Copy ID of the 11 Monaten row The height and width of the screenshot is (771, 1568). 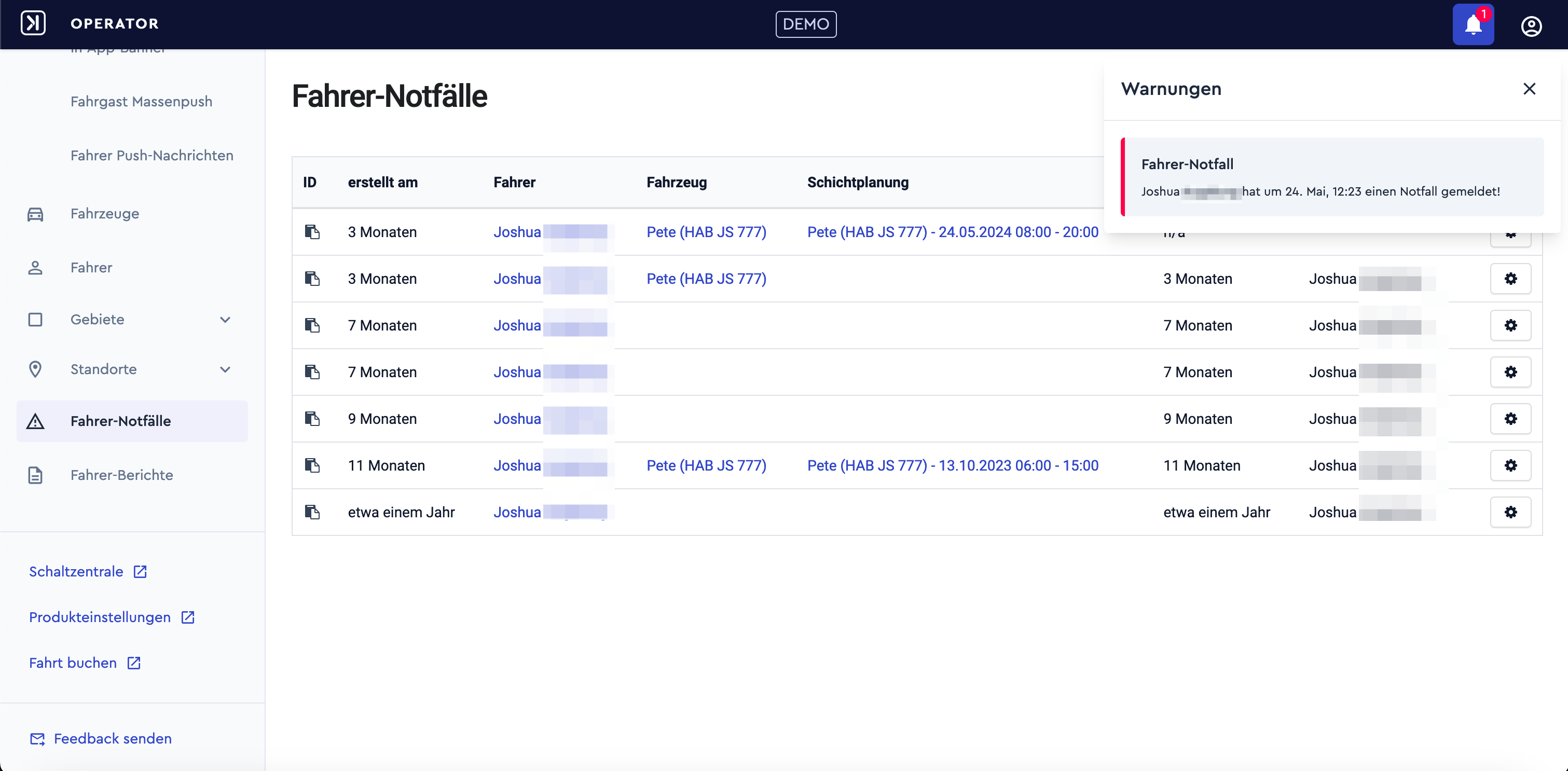tap(312, 465)
